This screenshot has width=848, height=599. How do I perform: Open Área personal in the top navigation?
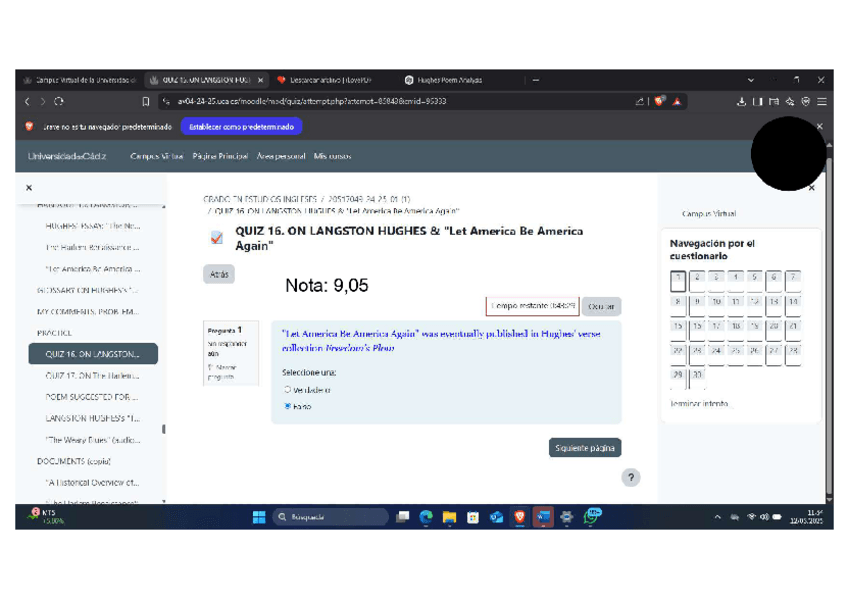point(281,156)
